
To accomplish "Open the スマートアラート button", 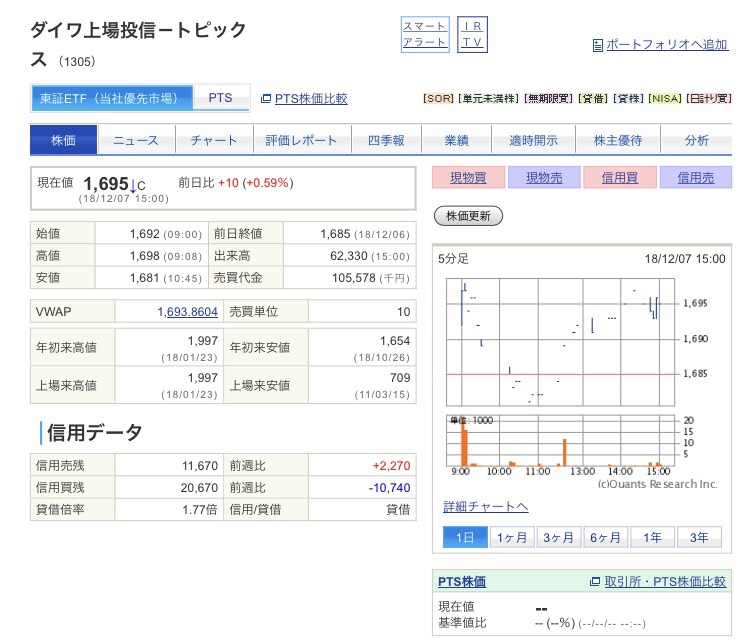I will (x=425, y=35).
